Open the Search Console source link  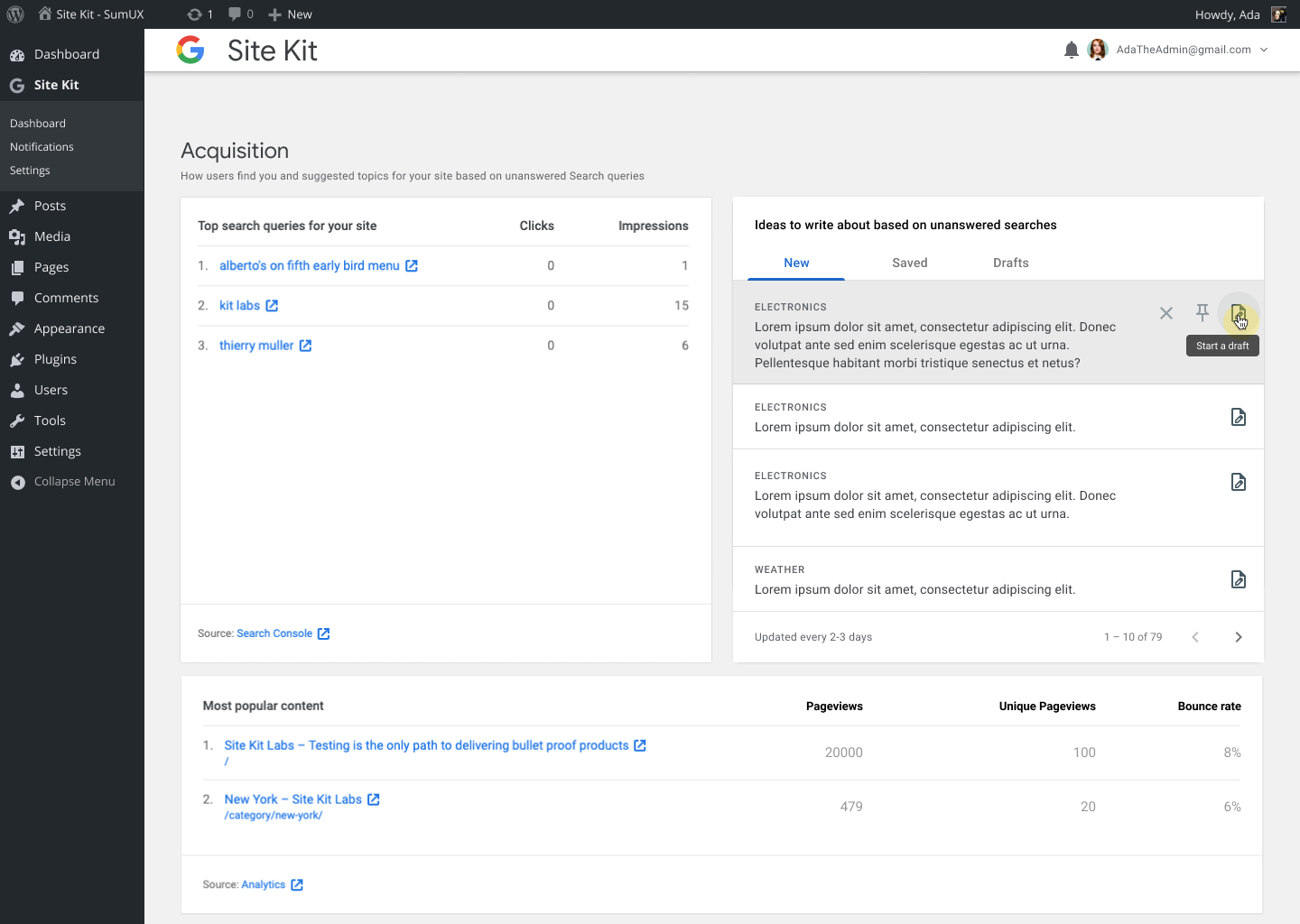274,633
